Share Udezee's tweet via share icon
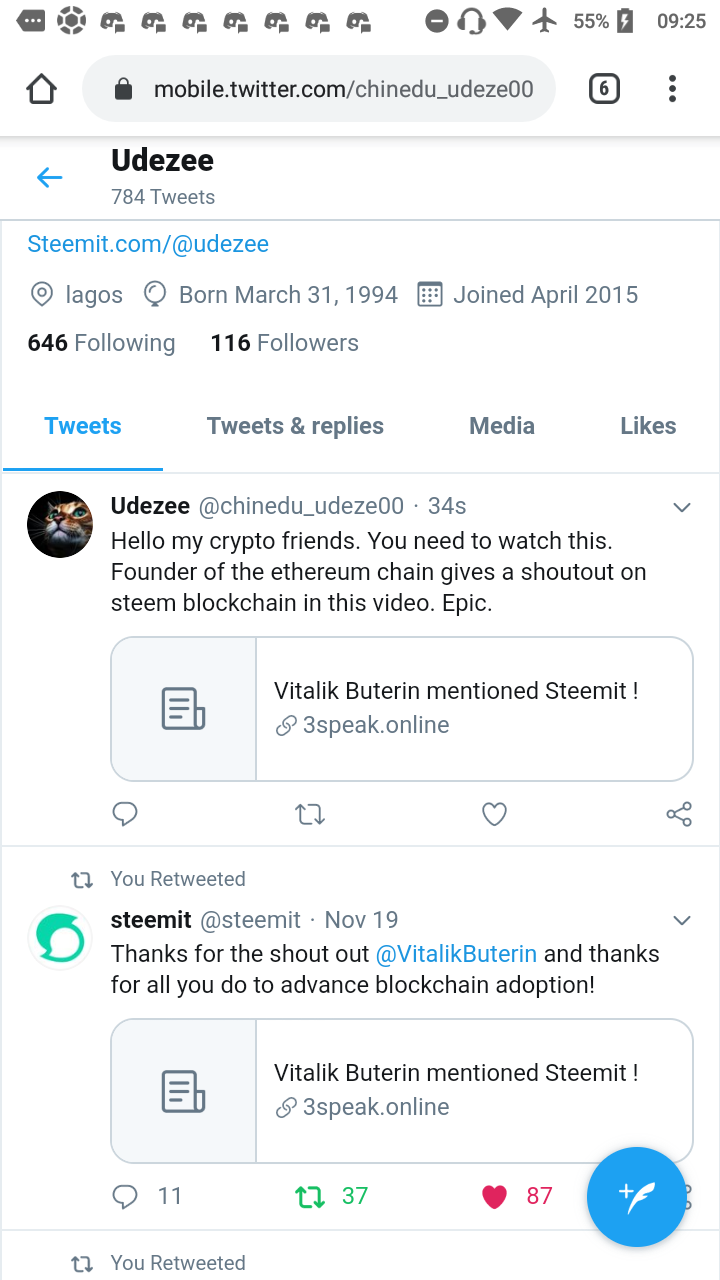720x1280 pixels. (679, 814)
